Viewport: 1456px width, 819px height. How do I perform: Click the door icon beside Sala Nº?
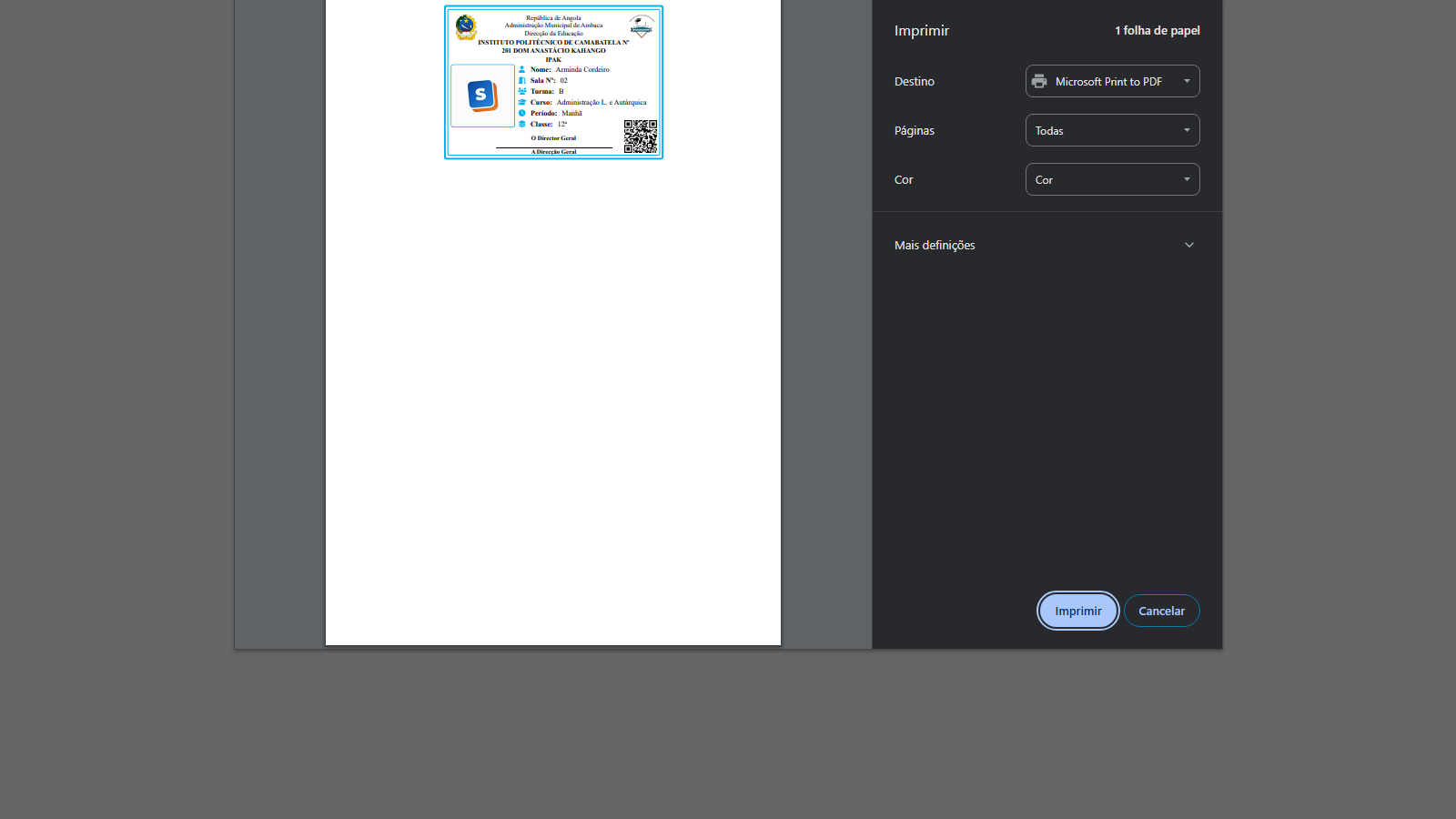pos(522,80)
